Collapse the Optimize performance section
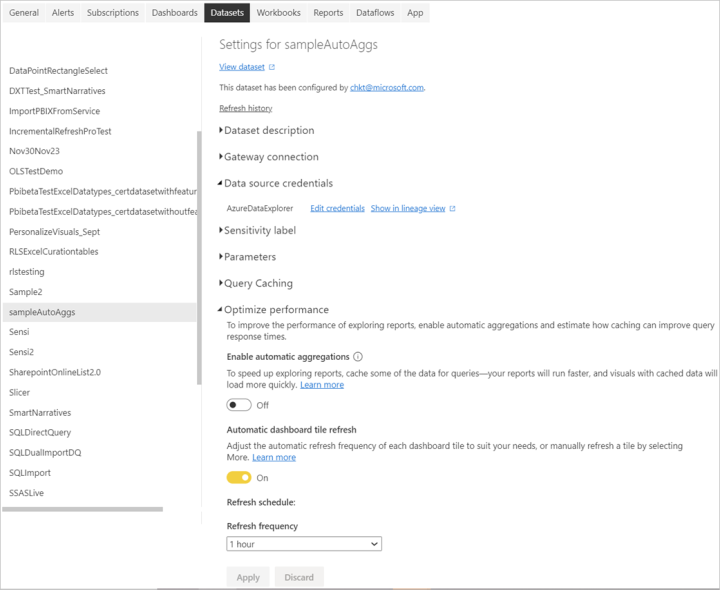This screenshot has height=590, width=720. click(x=274, y=310)
